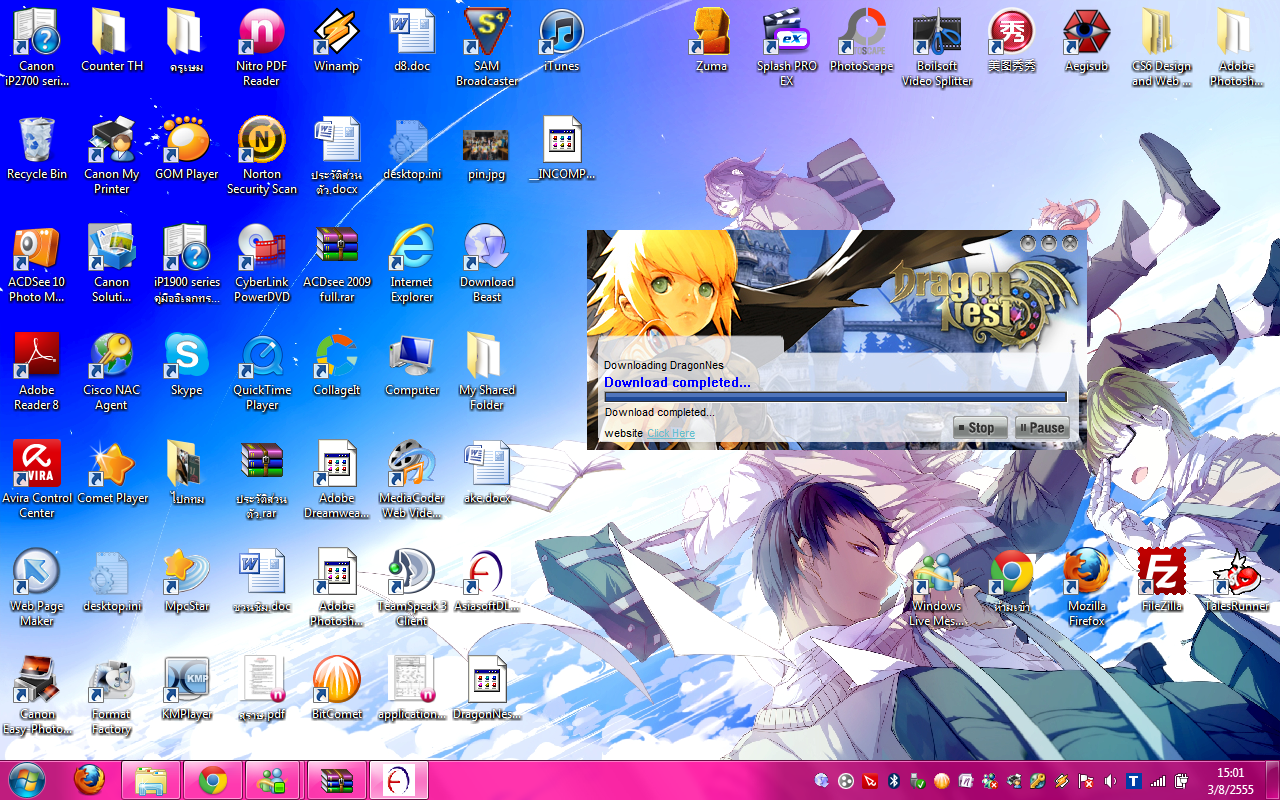
Task: Select the Aegisub desktop shortcut
Action: [1087, 40]
